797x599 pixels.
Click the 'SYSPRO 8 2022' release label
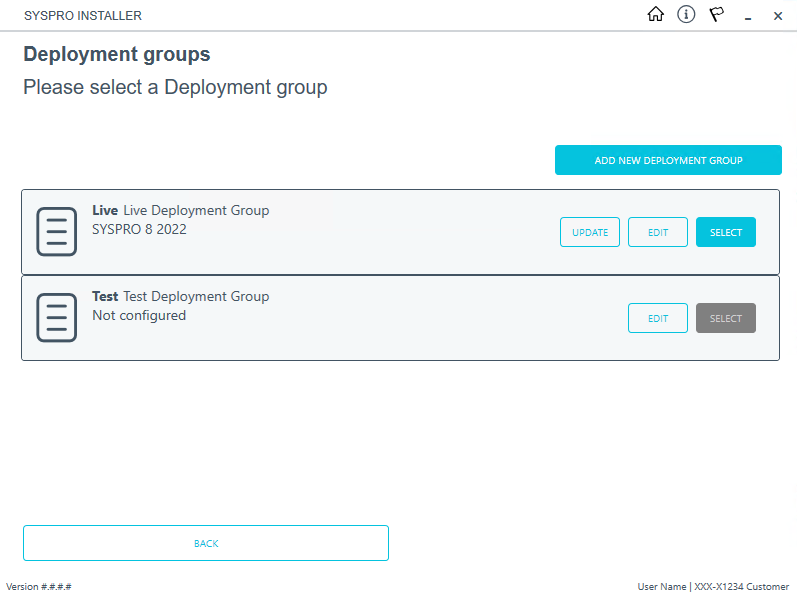(x=139, y=229)
